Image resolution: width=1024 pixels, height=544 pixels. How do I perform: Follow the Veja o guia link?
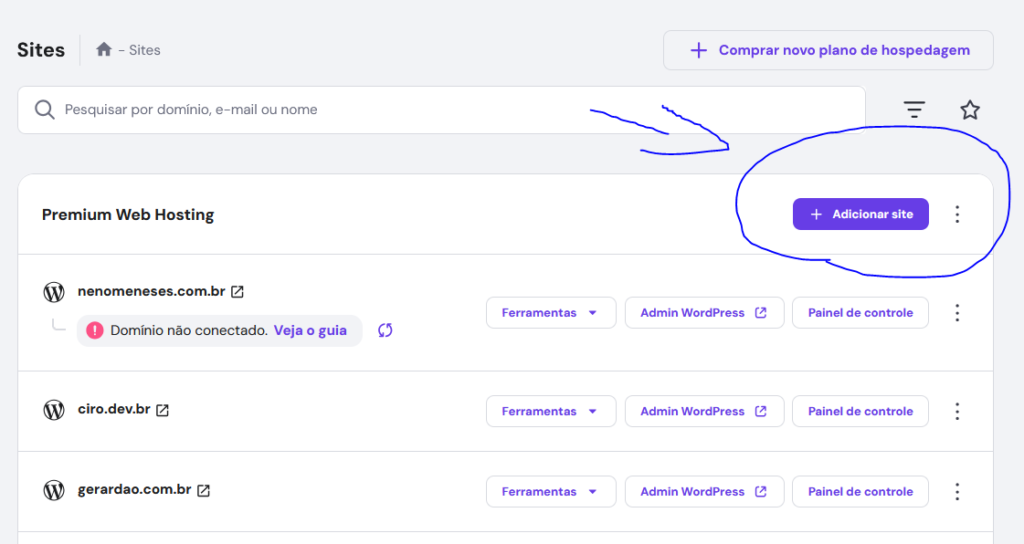coord(310,330)
